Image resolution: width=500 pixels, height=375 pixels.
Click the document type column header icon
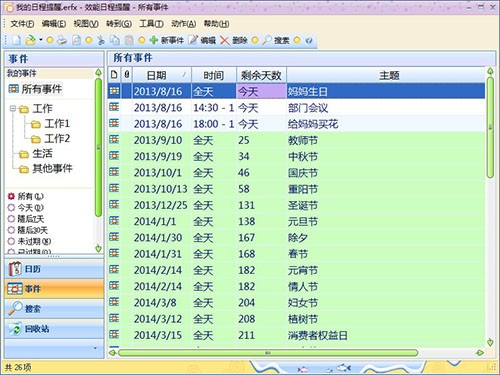(114, 75)
